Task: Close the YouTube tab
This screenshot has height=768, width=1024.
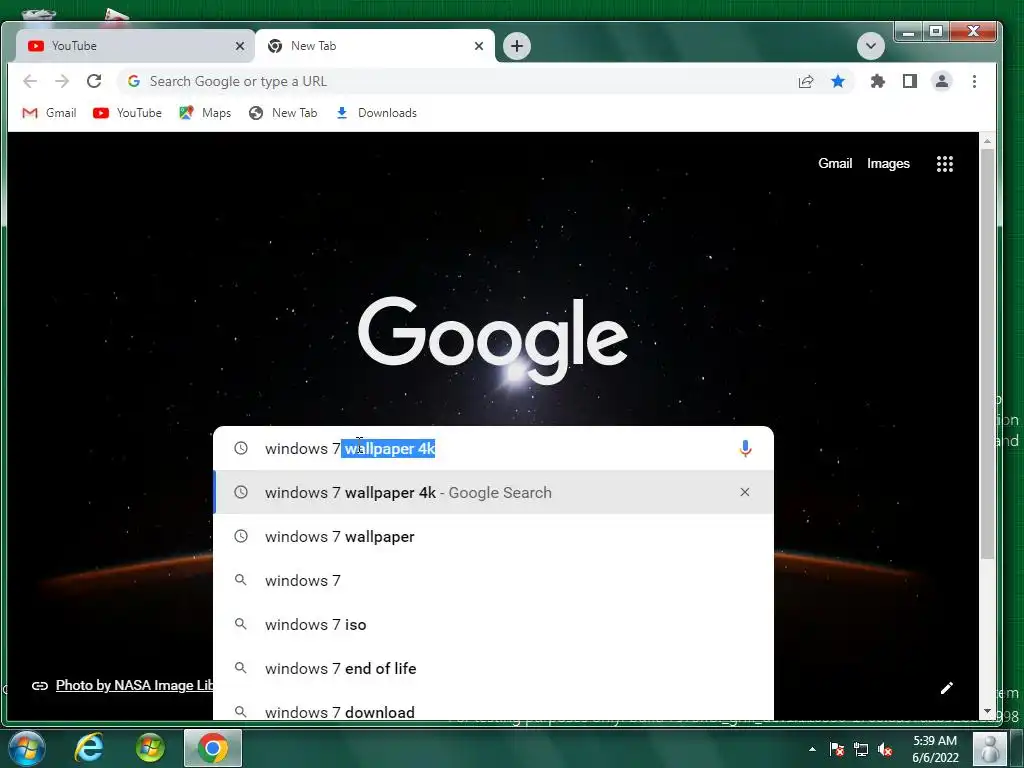Action: pyautogui.click(x=240, y=46)
